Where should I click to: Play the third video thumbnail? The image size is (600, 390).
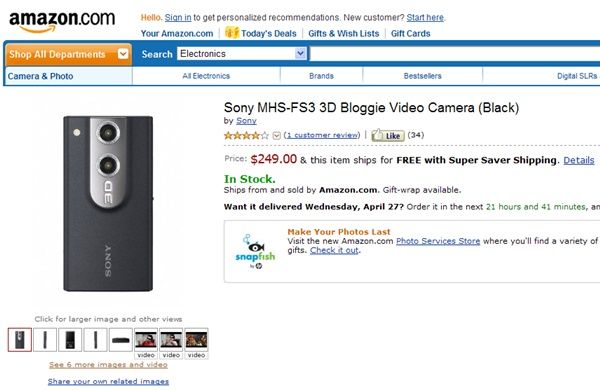196,340
